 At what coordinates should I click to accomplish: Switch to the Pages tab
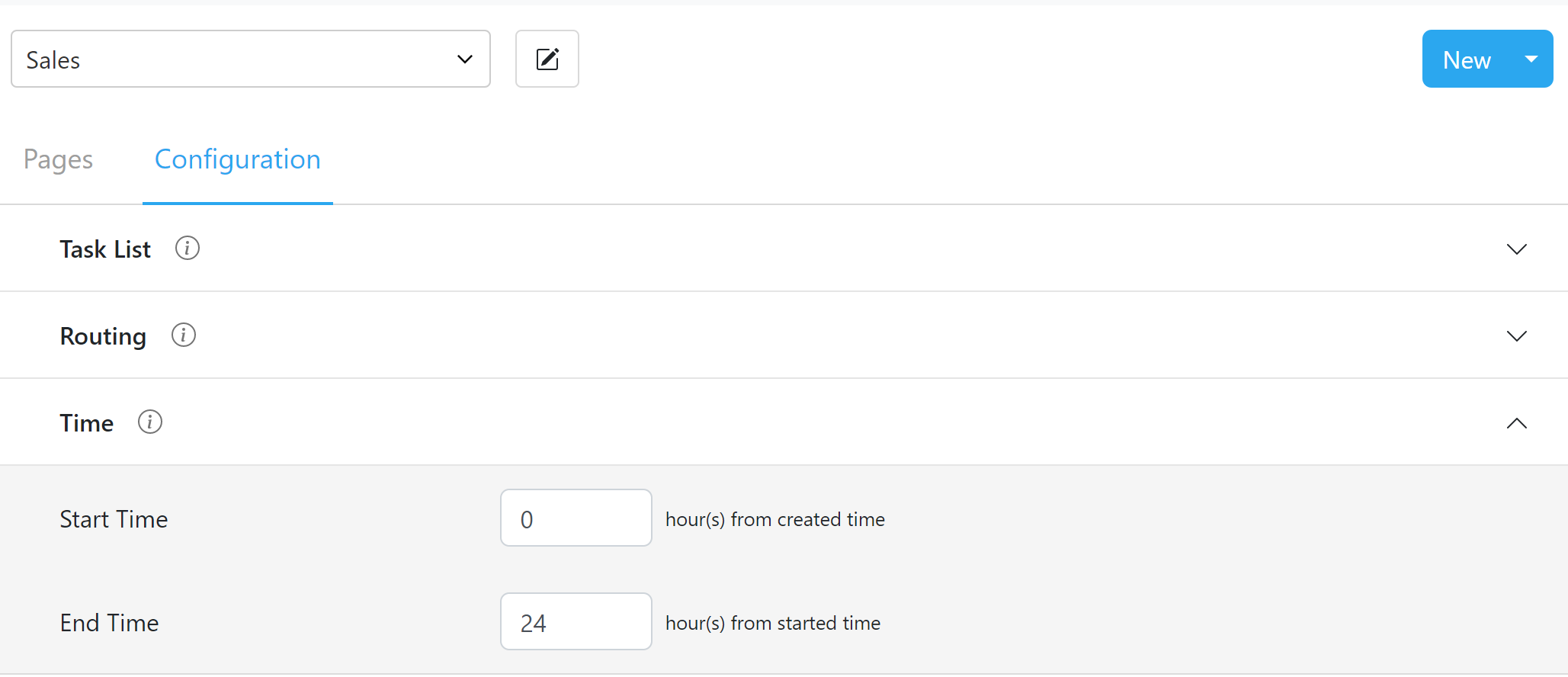point(58,159)
